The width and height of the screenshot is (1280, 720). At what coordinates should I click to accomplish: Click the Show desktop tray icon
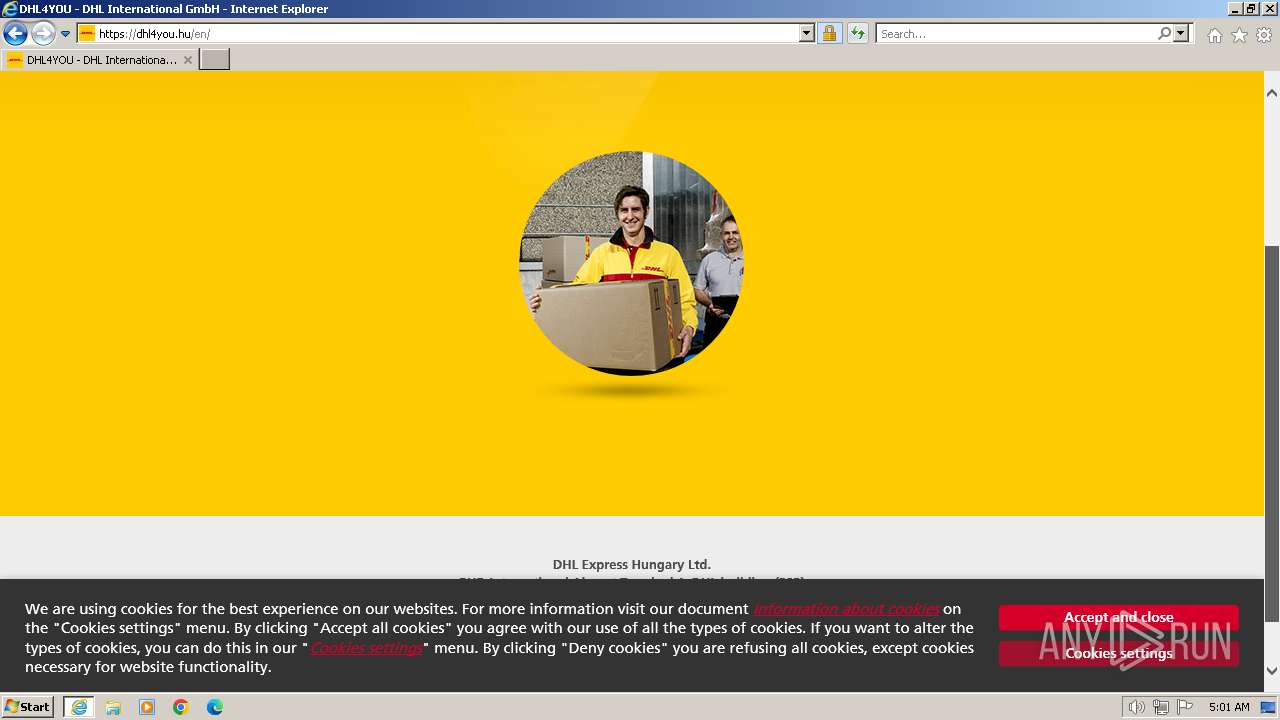point(1269,707)
